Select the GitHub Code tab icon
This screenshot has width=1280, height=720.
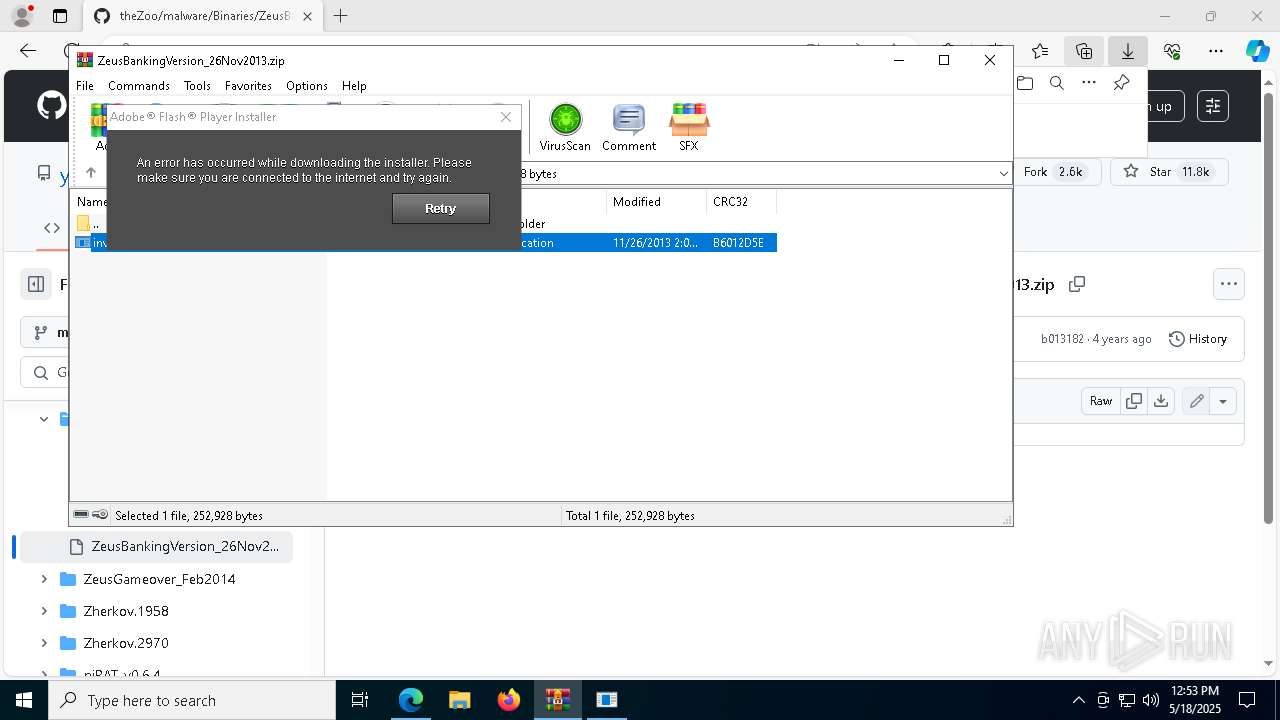click(x=52, y=228)
